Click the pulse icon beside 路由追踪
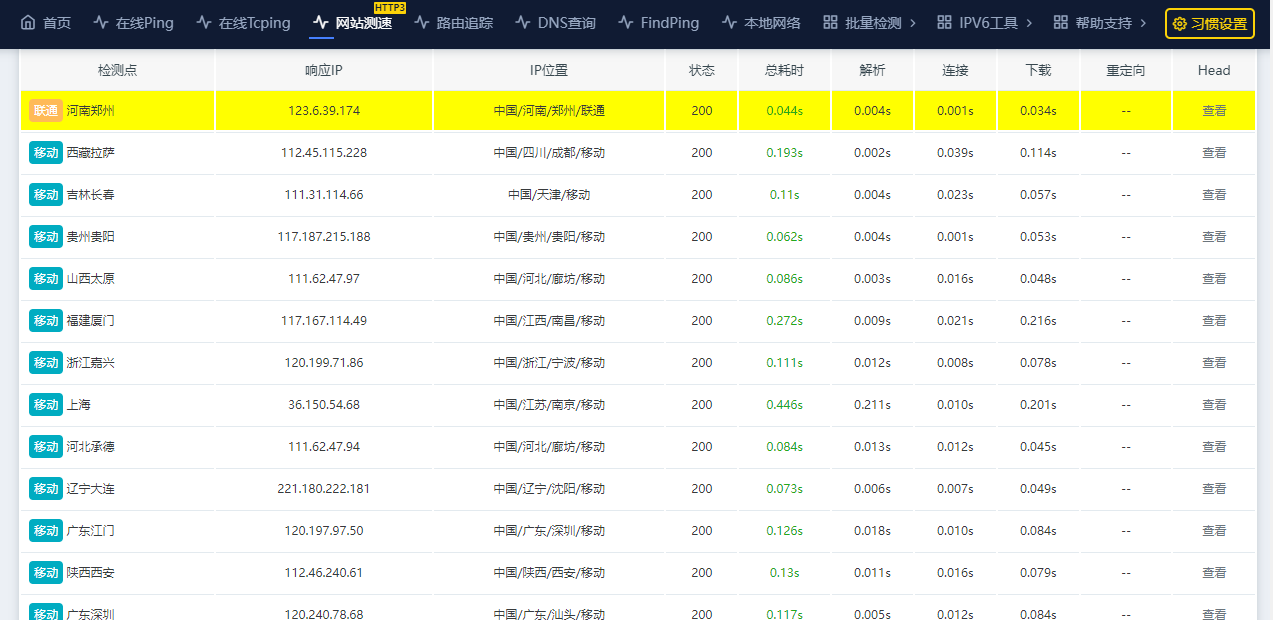1273x620 pixels. click(422, 22)
